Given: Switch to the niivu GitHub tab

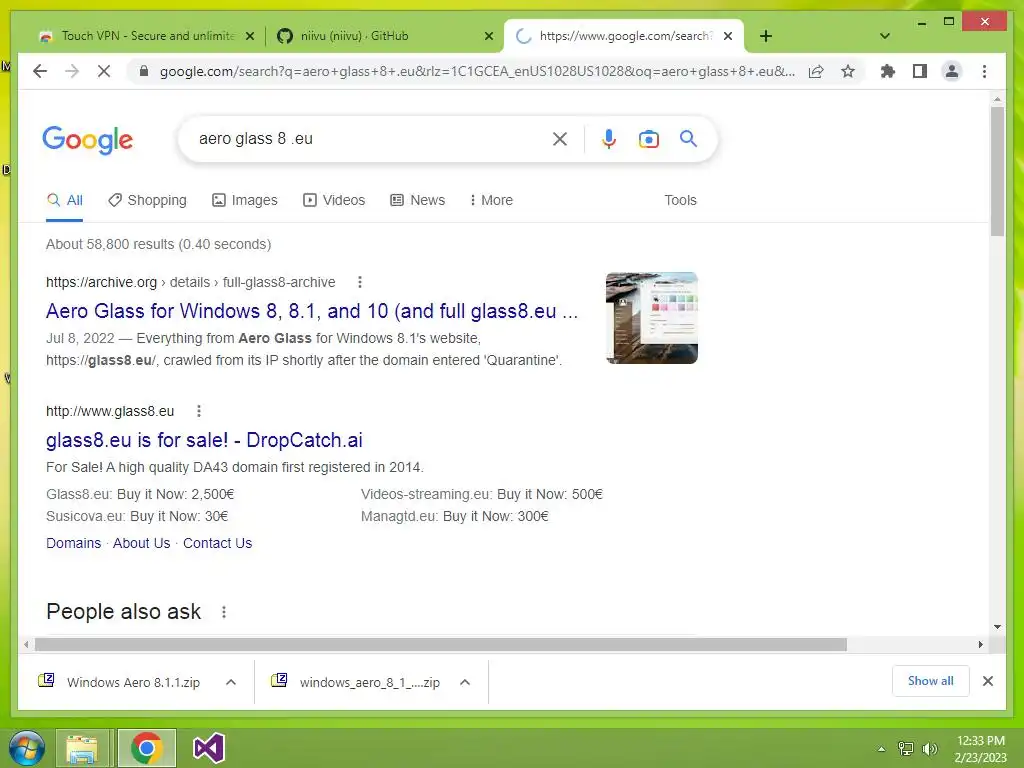Looking at the screenshot, I should click(384, 36).
